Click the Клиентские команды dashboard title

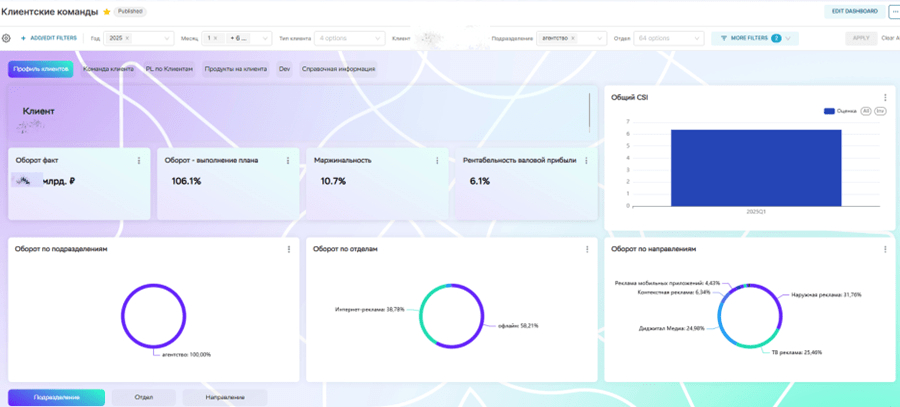click(x=49, y=11)
